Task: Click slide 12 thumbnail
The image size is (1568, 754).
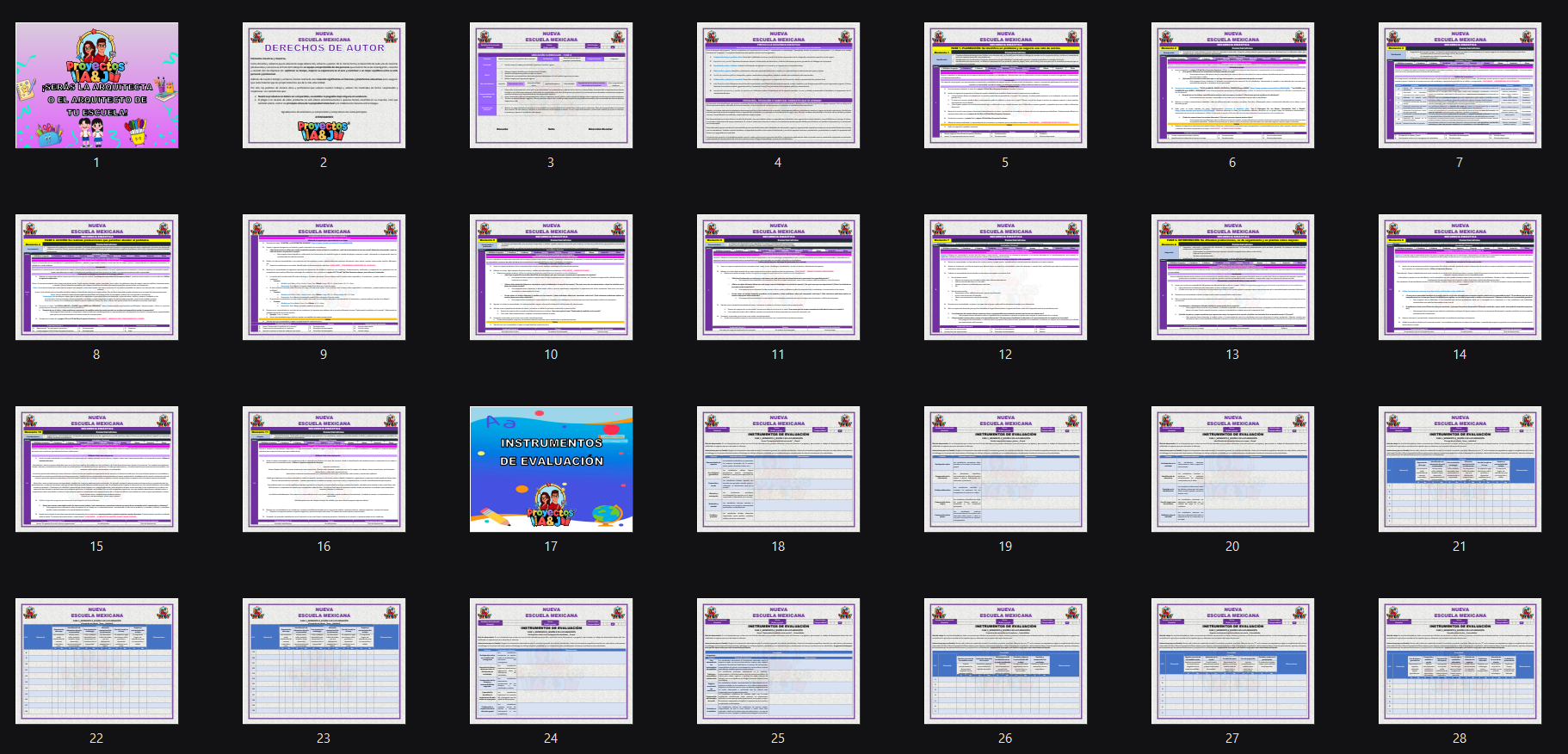Action: coord(1005,277)
